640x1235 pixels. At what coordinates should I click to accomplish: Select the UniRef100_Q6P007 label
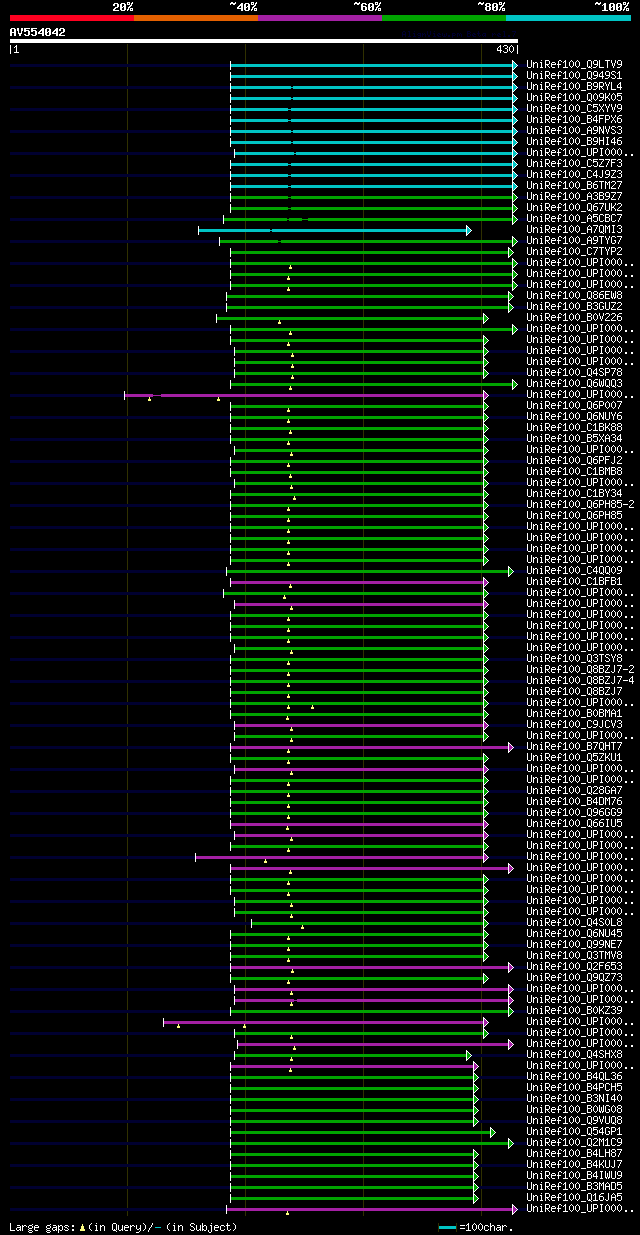pos(574,405)
